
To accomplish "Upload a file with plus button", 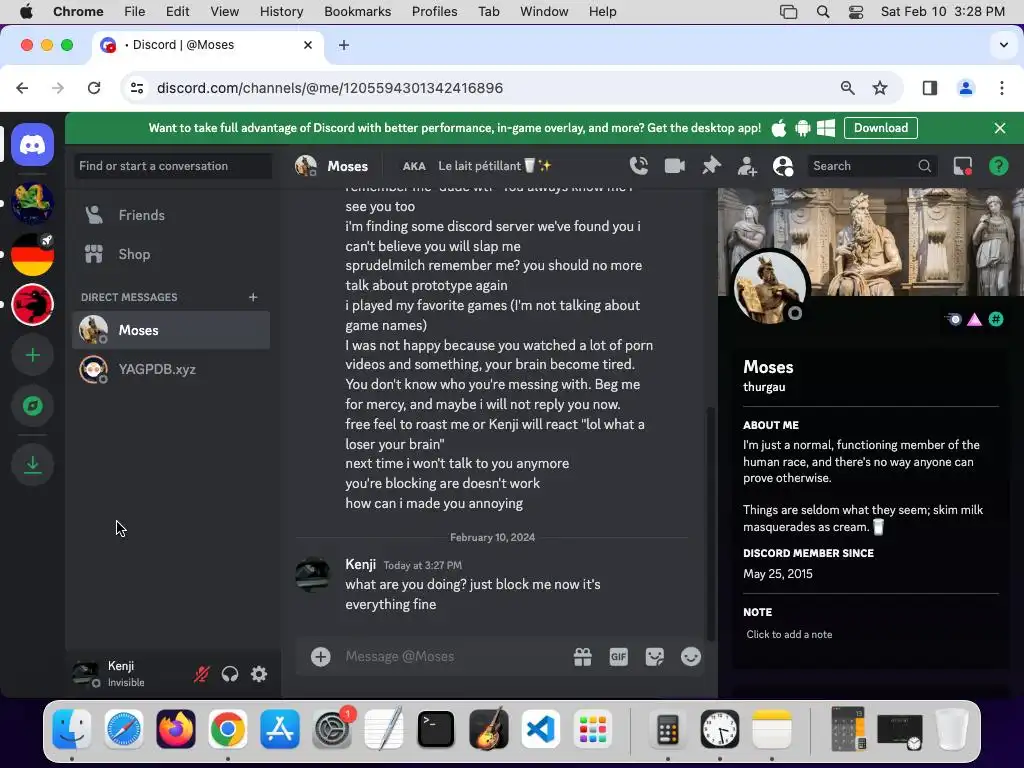I will pyautogui.click(x=320, y=656).
